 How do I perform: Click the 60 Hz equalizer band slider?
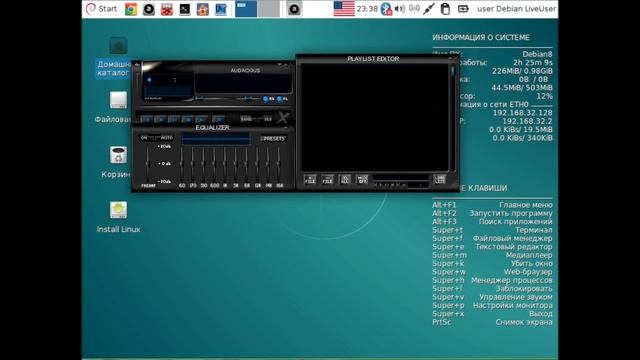[x=182, y=164]
